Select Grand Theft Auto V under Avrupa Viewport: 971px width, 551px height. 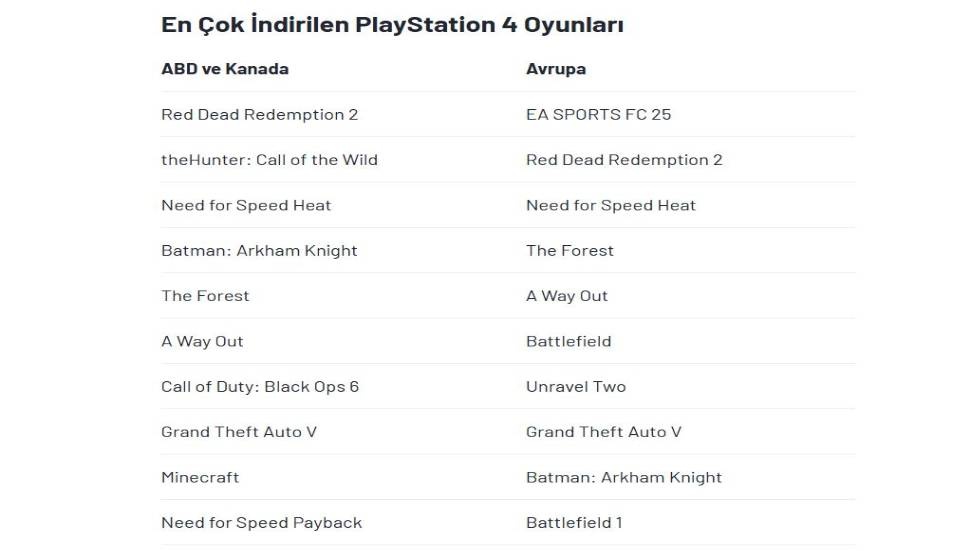pos(604,432)
